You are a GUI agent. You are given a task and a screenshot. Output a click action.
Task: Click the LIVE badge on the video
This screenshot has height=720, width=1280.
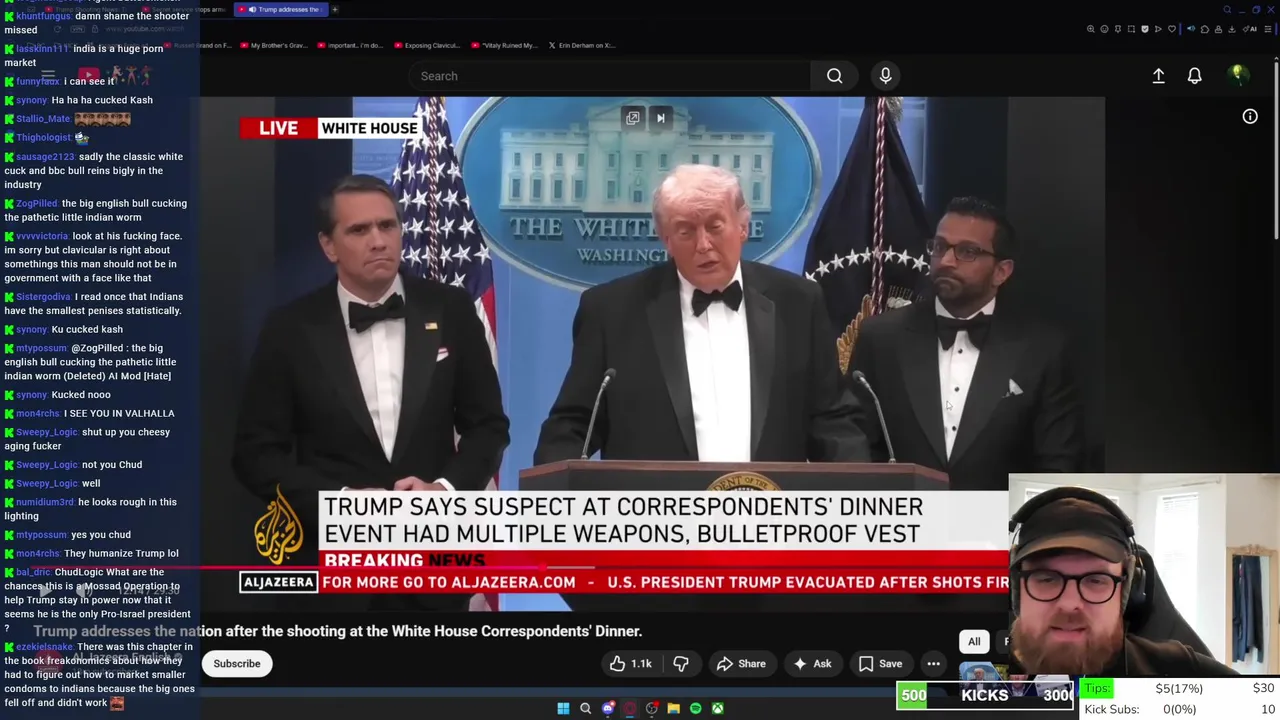(278, 128)
